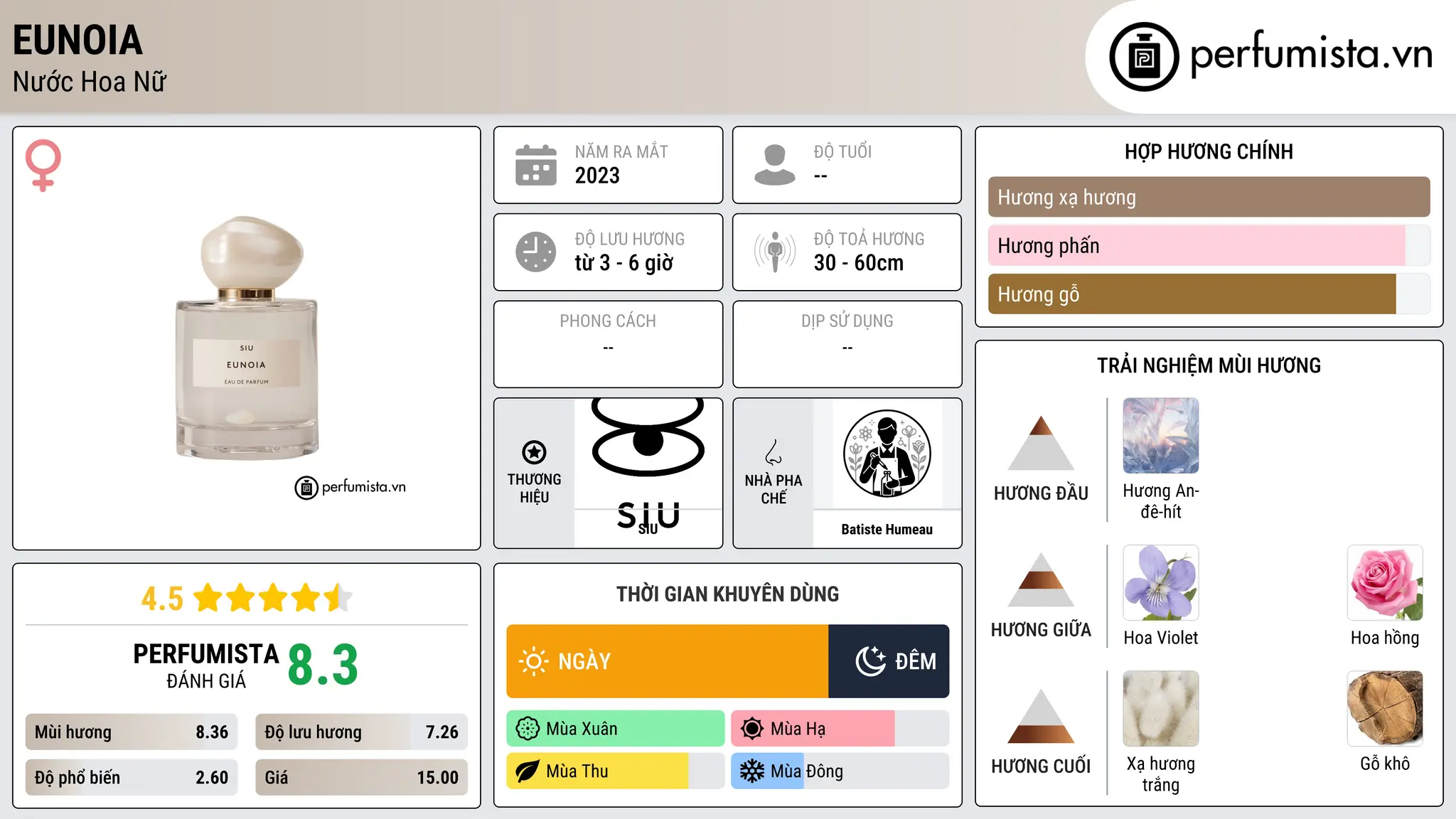
Task: Click the 4.5 star rating number
Action: [162, 599]
